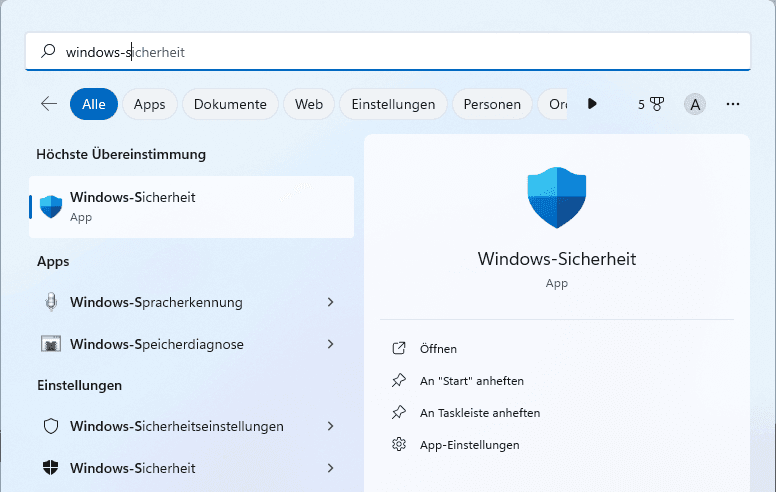The height and width of the screenshot is (492, 776).
Task: Select the Einstellungen filter tab
Action: point(393,104)
